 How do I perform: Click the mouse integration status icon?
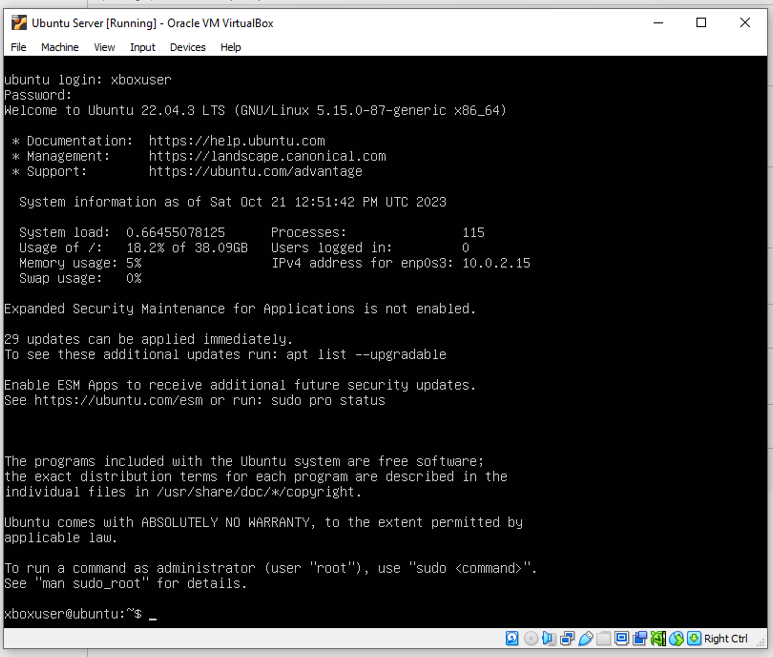click(676, 638)
